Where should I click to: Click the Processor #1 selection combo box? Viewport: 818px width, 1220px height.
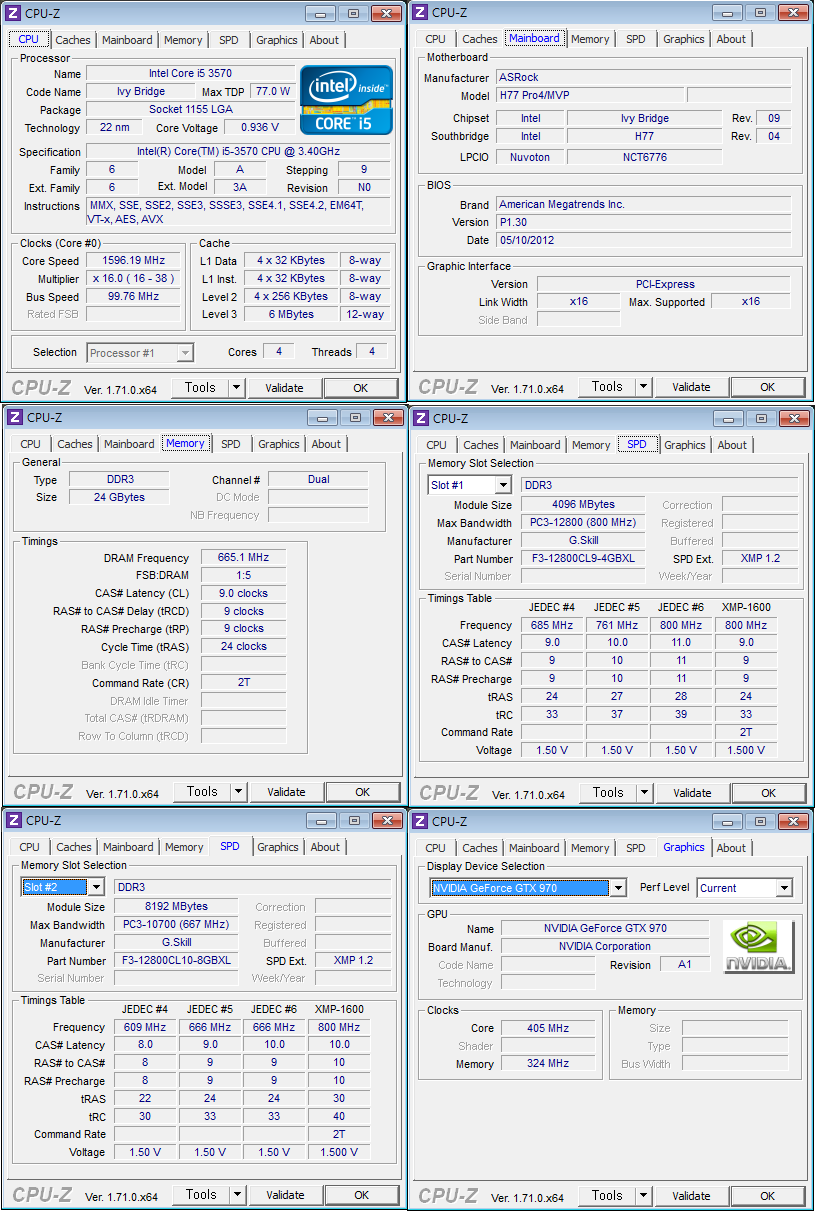pos(140,352)
